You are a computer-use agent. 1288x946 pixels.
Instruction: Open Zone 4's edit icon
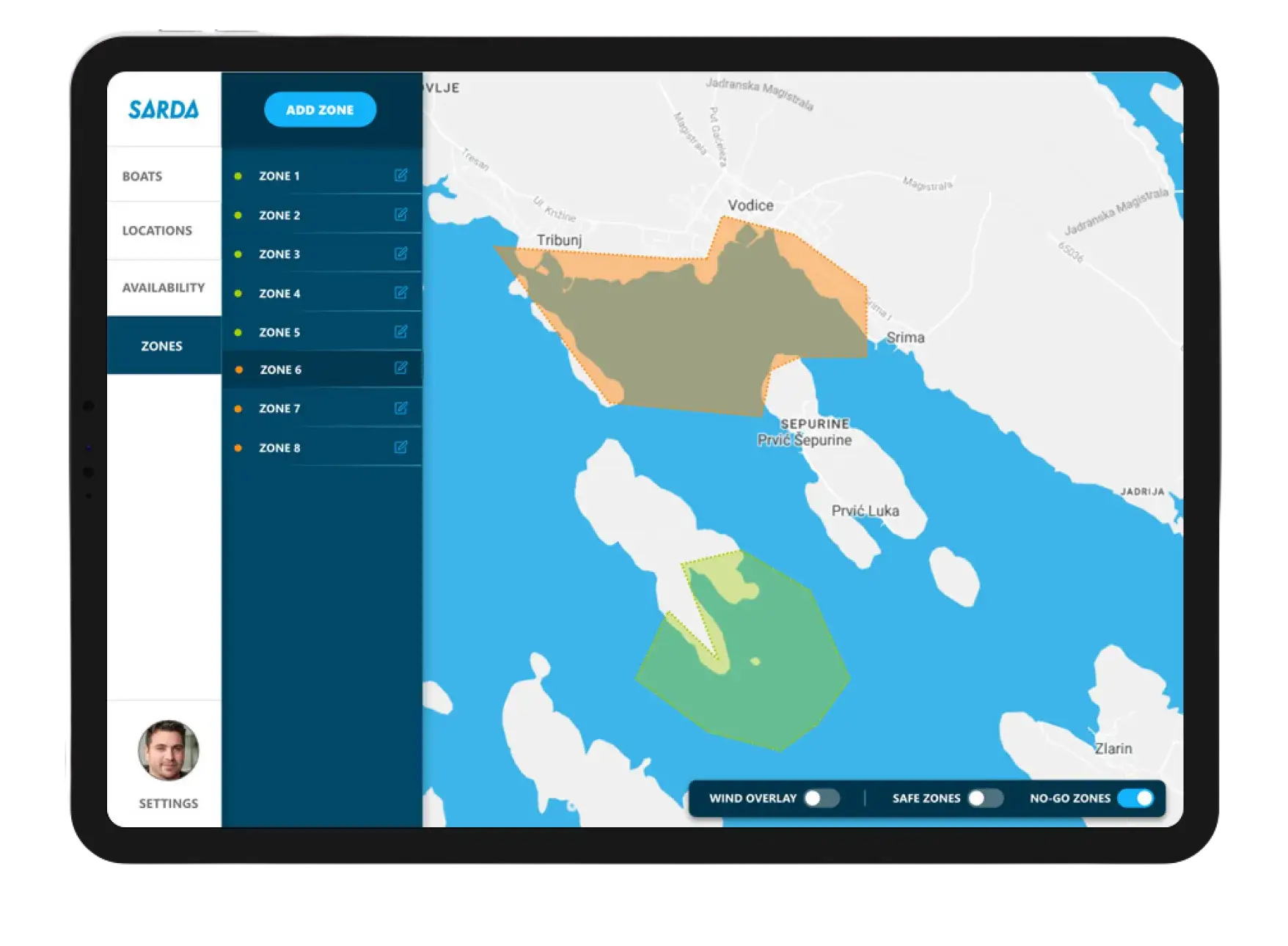tap(400, 293)
